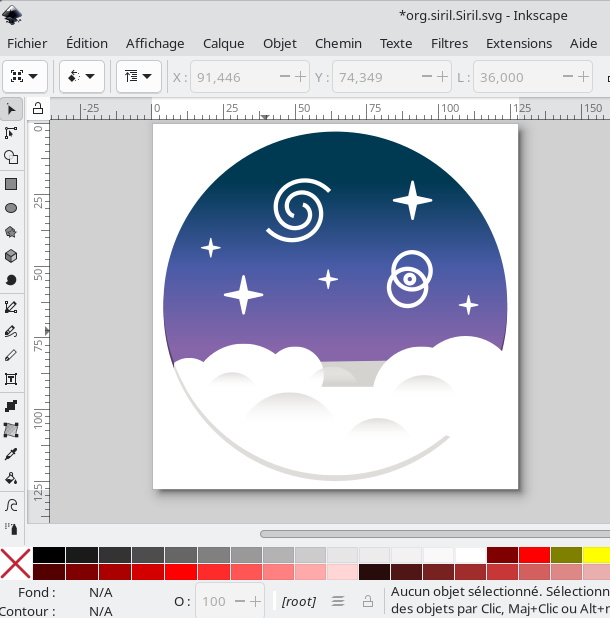Decrease the Y value with minus

tap(427, 76)
